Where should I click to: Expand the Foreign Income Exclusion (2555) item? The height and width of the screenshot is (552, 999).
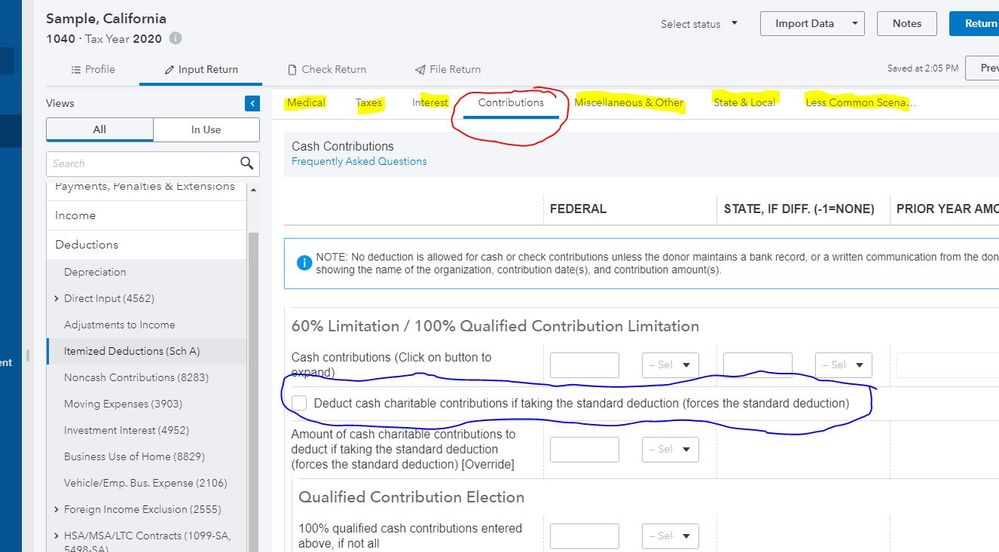56,509
